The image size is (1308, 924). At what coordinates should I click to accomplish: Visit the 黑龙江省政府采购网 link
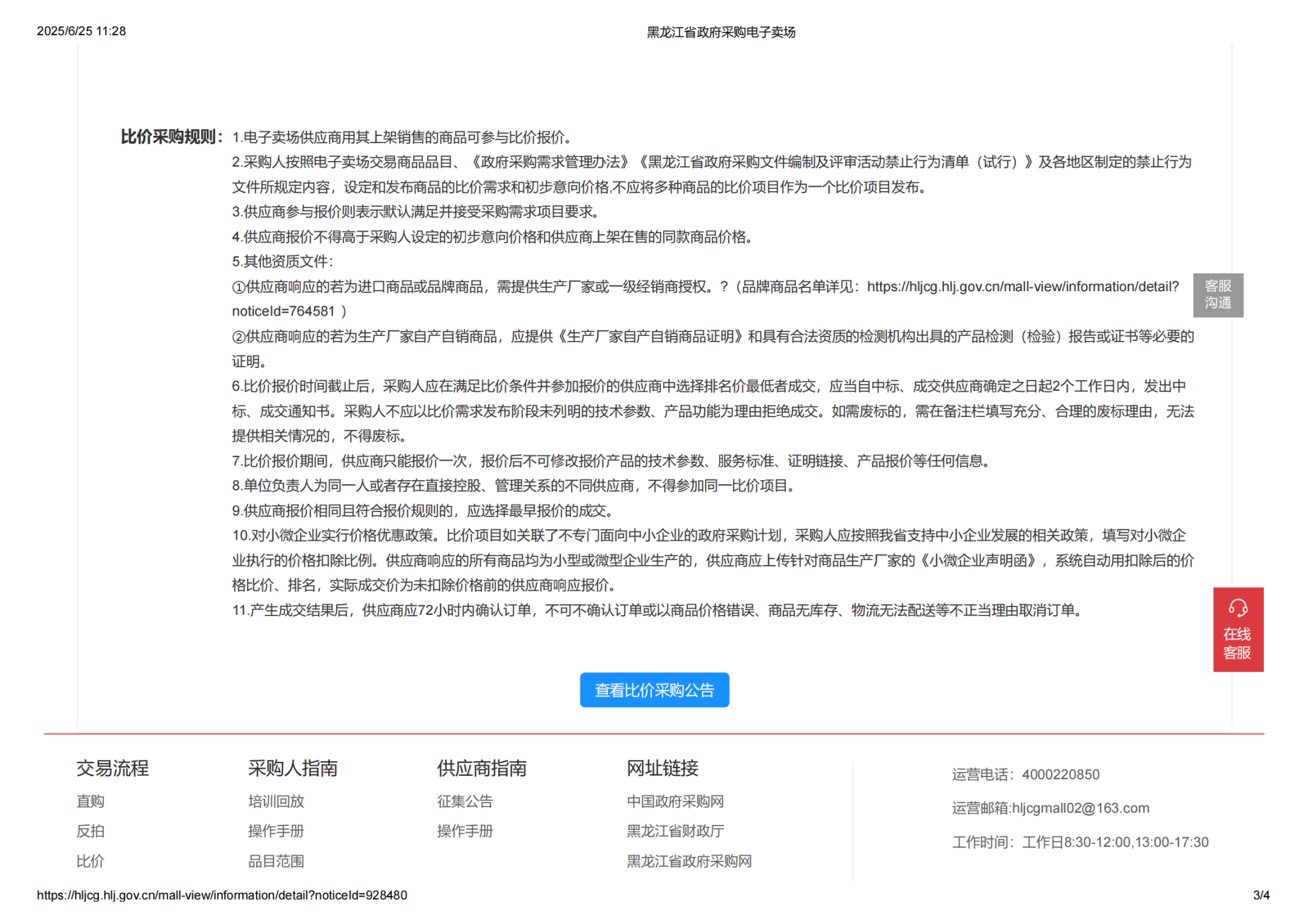coord(688,861)
